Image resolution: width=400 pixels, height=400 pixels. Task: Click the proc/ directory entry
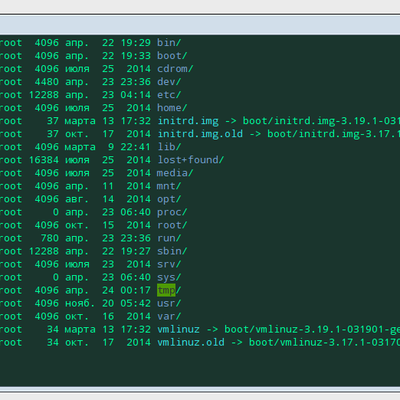click(172, 212)
